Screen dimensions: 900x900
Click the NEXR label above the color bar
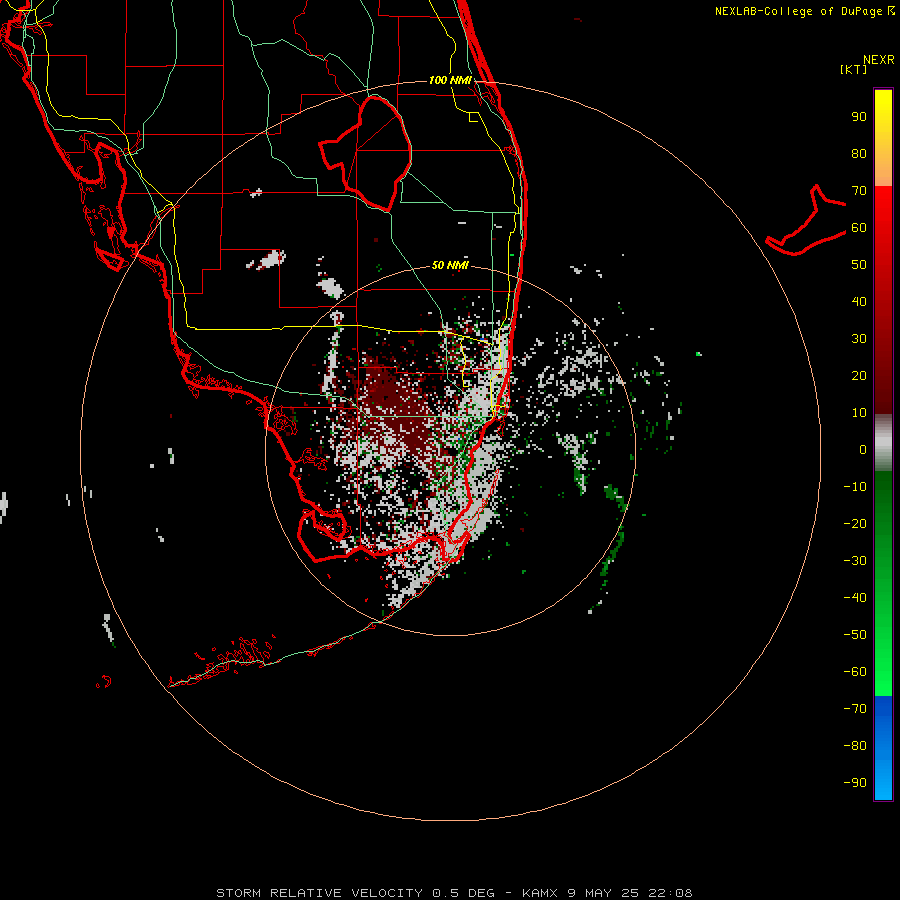coord(878,60)
